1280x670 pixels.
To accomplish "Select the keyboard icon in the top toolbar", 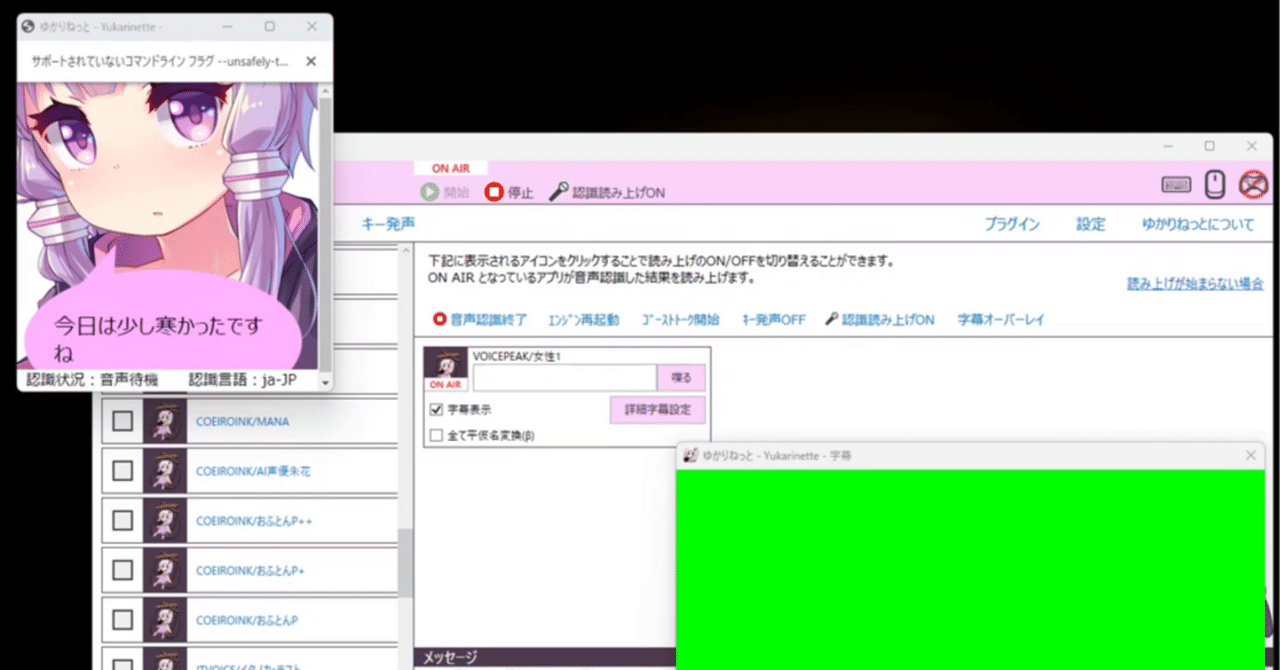I will (1176, 184).
